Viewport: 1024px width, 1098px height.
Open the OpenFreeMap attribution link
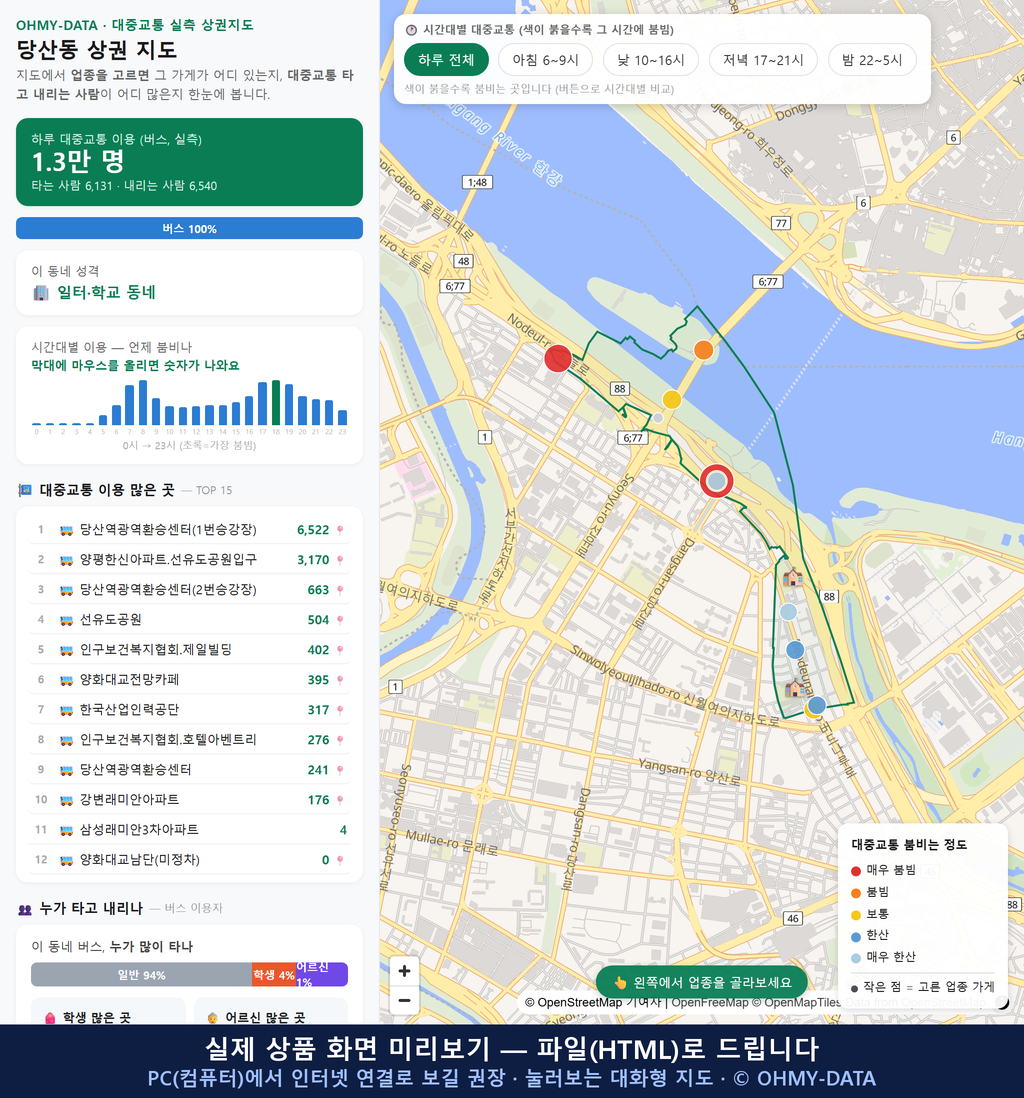pos(710,1003)
